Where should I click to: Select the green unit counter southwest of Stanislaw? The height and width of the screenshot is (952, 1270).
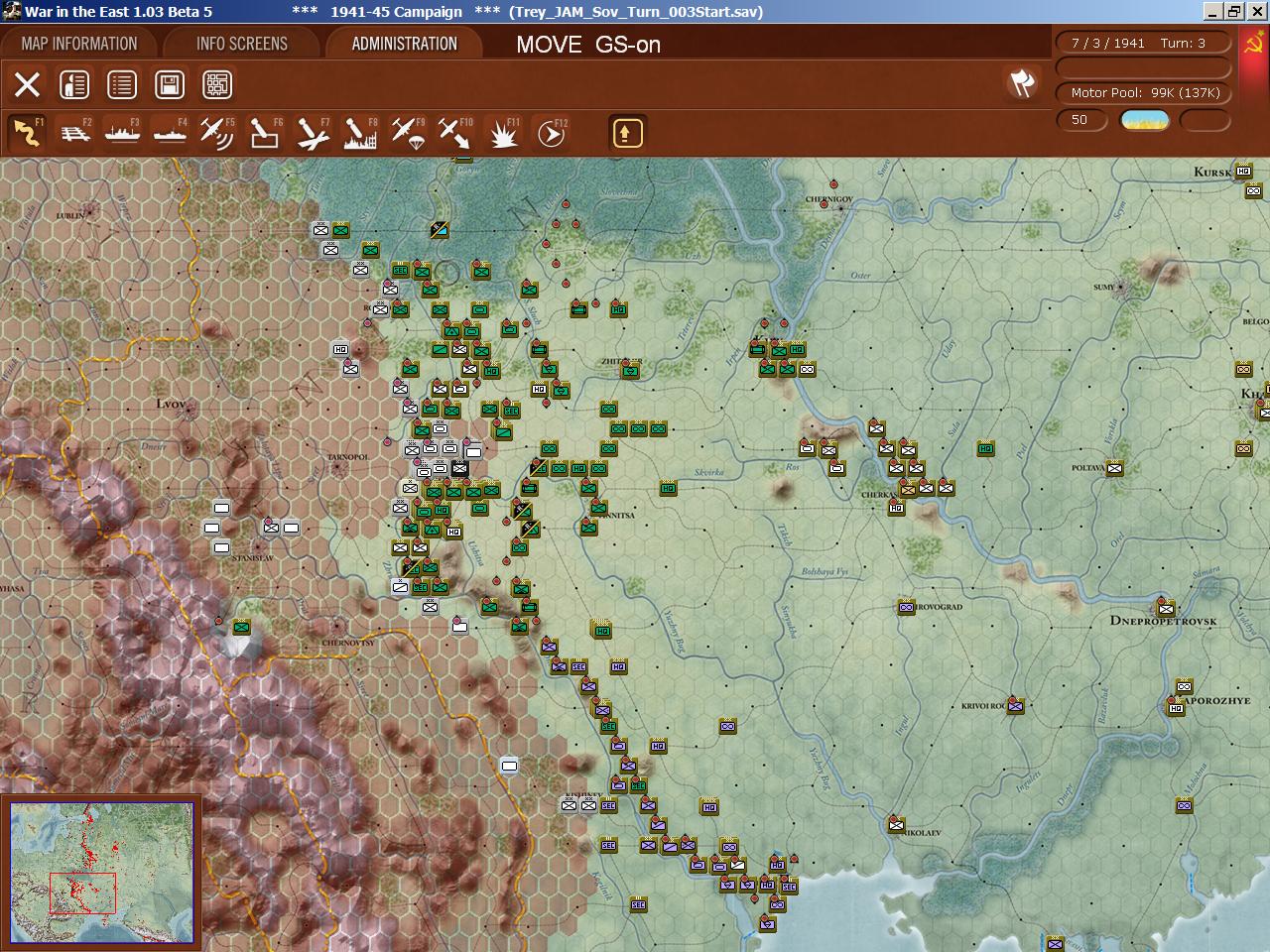click(x=241, y=627)
